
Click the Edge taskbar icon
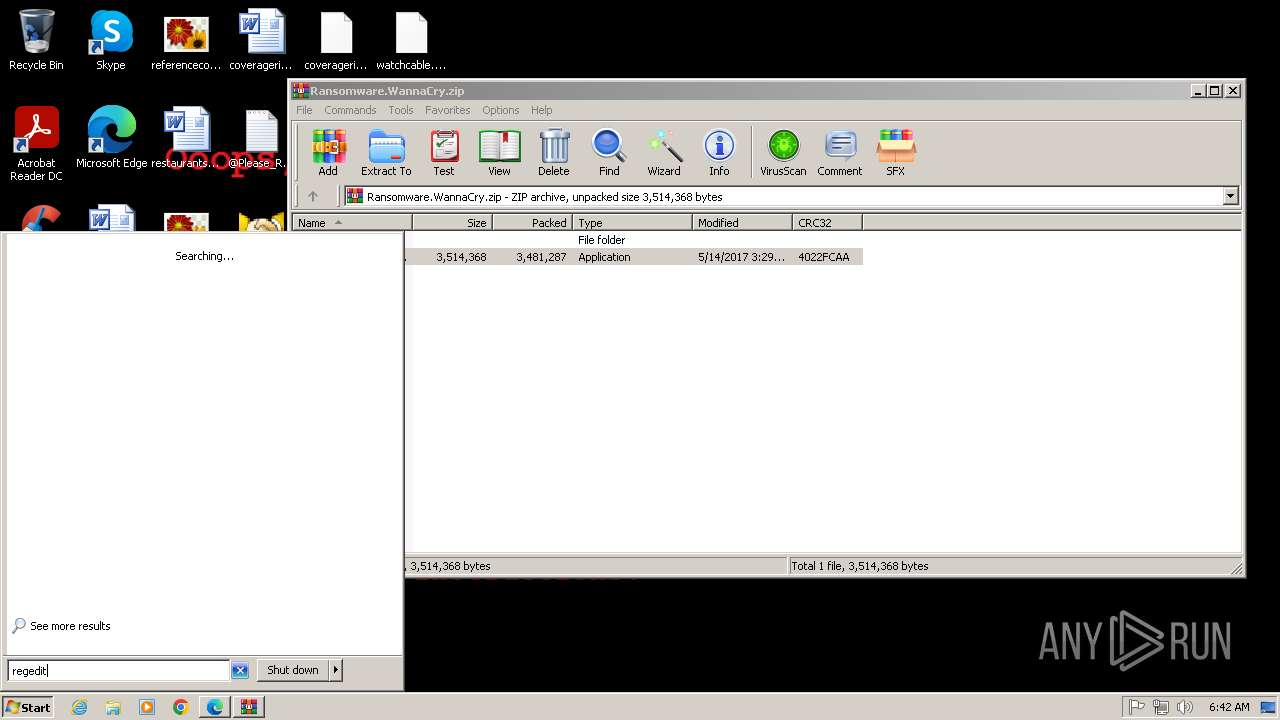[215, 707]
